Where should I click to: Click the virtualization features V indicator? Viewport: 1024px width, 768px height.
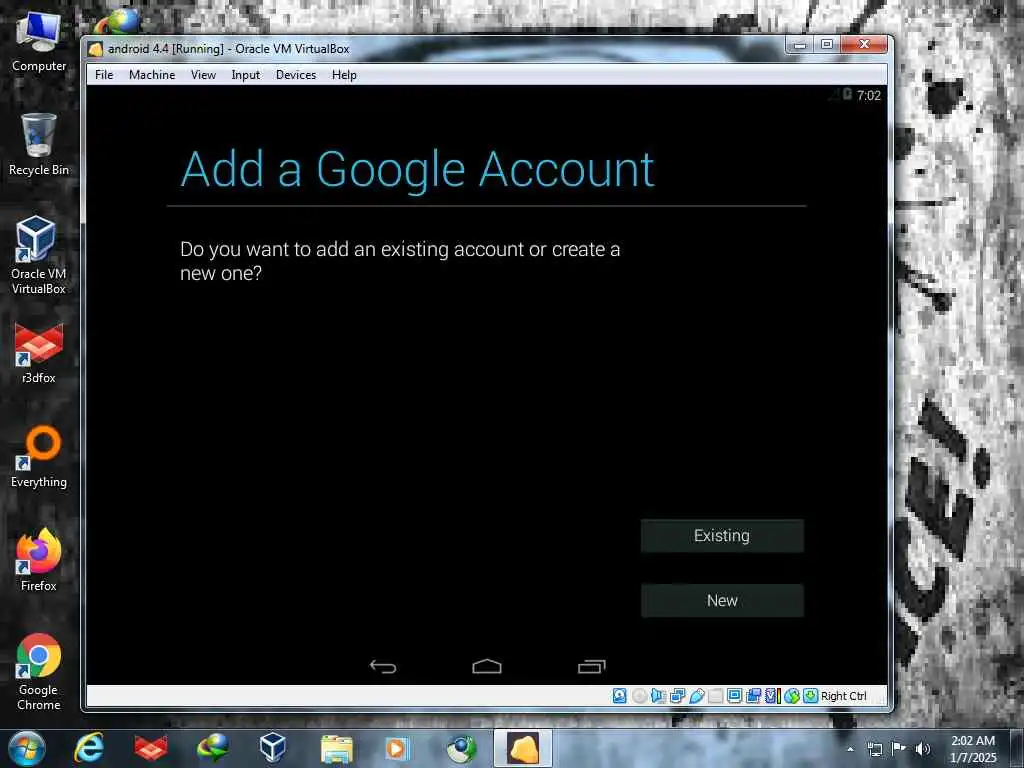pyautogui.click(x=773, y=696)
